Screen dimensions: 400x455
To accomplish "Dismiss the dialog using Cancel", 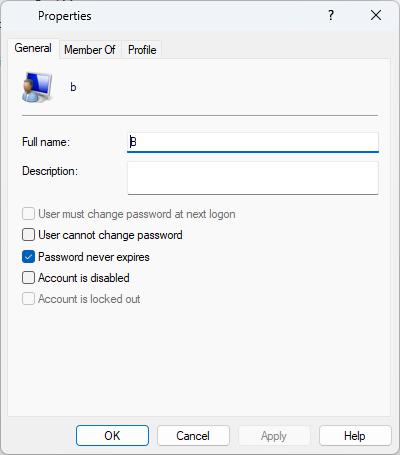I will [193, 436].
